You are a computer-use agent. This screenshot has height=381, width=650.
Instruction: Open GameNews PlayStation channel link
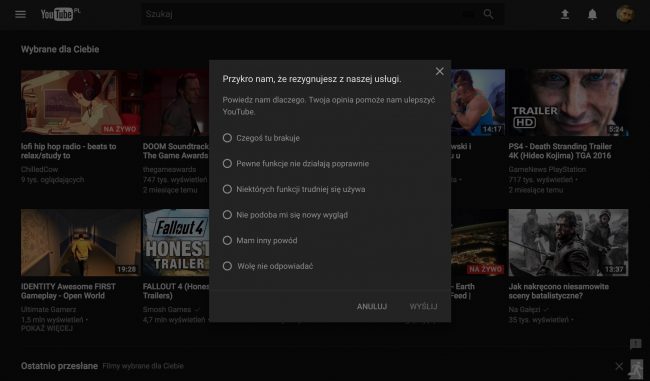547,170
